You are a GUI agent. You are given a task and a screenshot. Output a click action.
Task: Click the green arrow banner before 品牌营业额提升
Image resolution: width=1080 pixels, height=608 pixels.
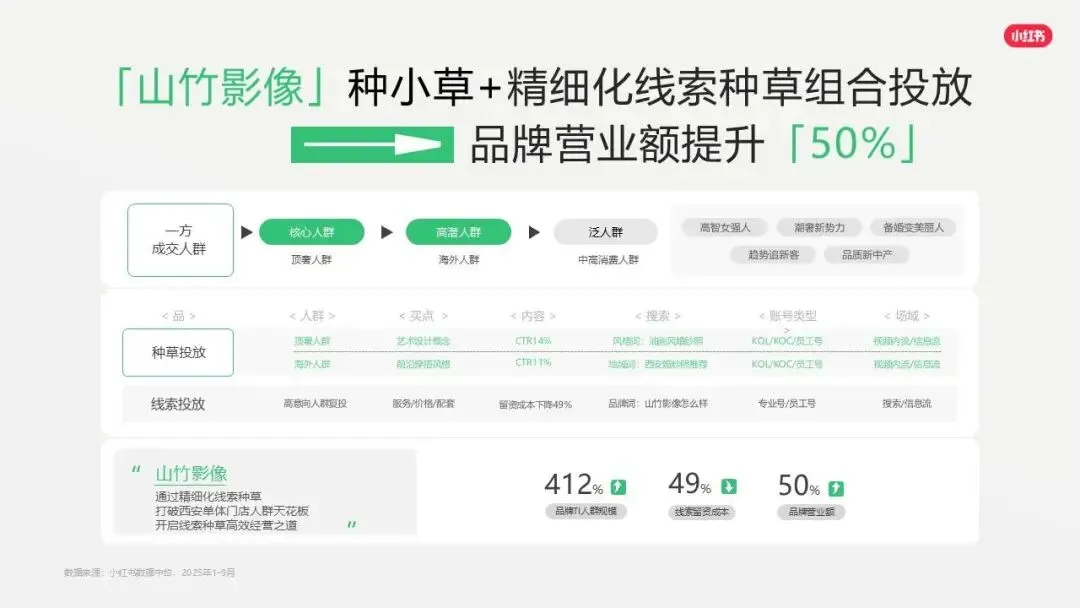click(372, 145)
